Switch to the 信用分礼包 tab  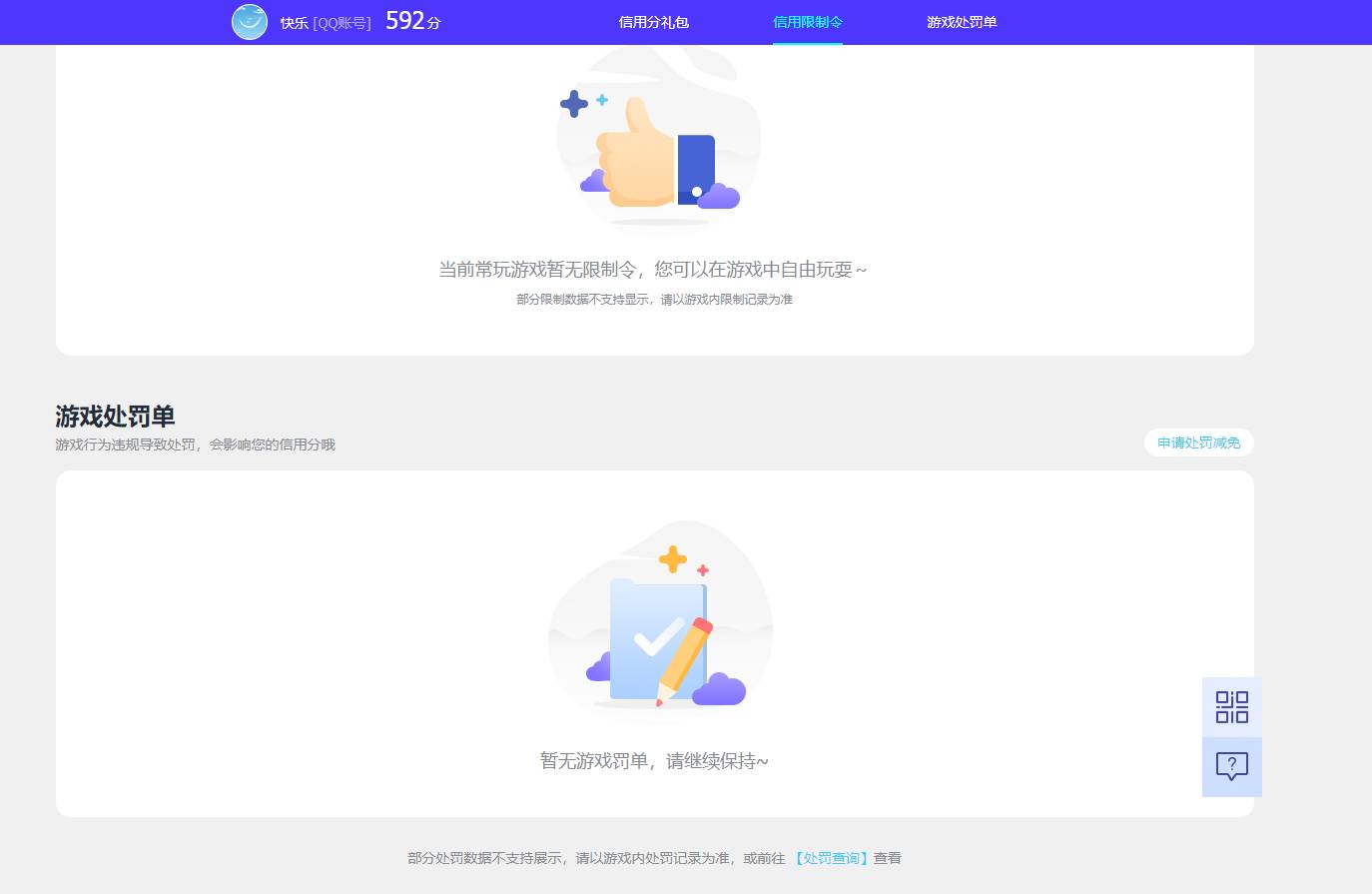(653, 22)
